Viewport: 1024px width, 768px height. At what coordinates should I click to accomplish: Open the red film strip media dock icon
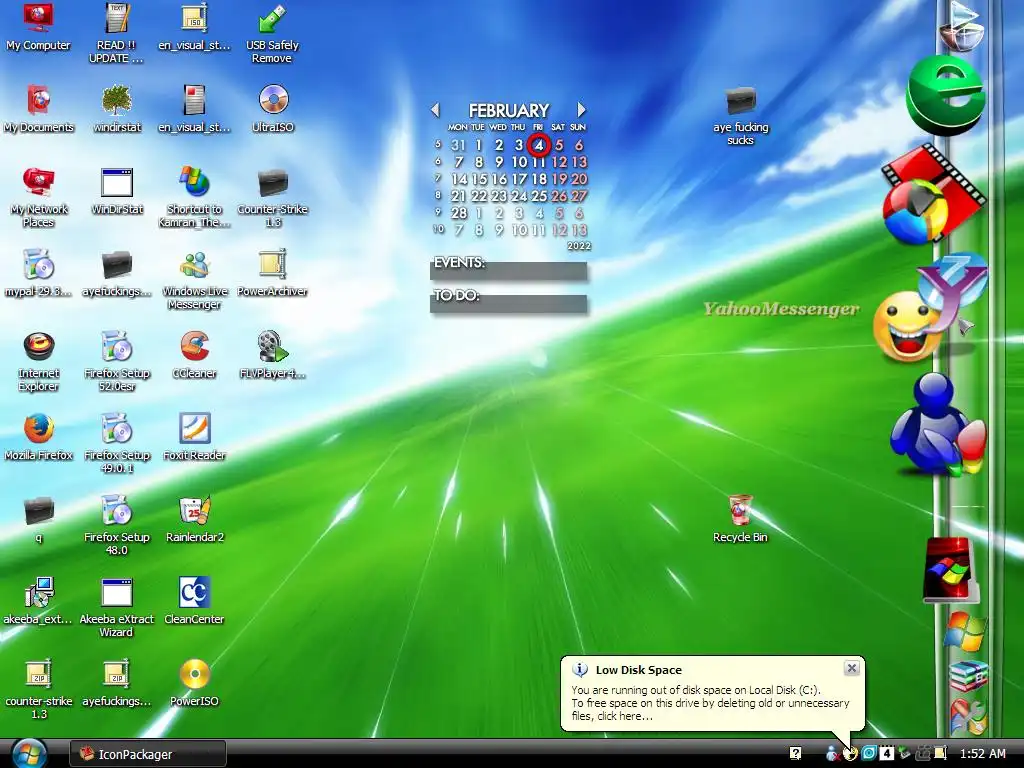tap(933, 194)
